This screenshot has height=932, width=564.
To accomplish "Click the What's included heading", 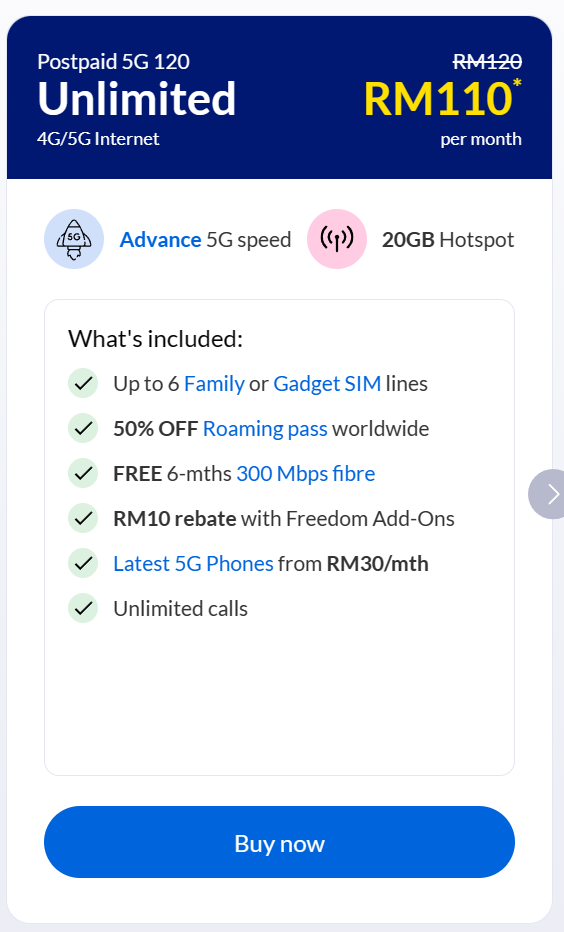I will click(156, 339).
